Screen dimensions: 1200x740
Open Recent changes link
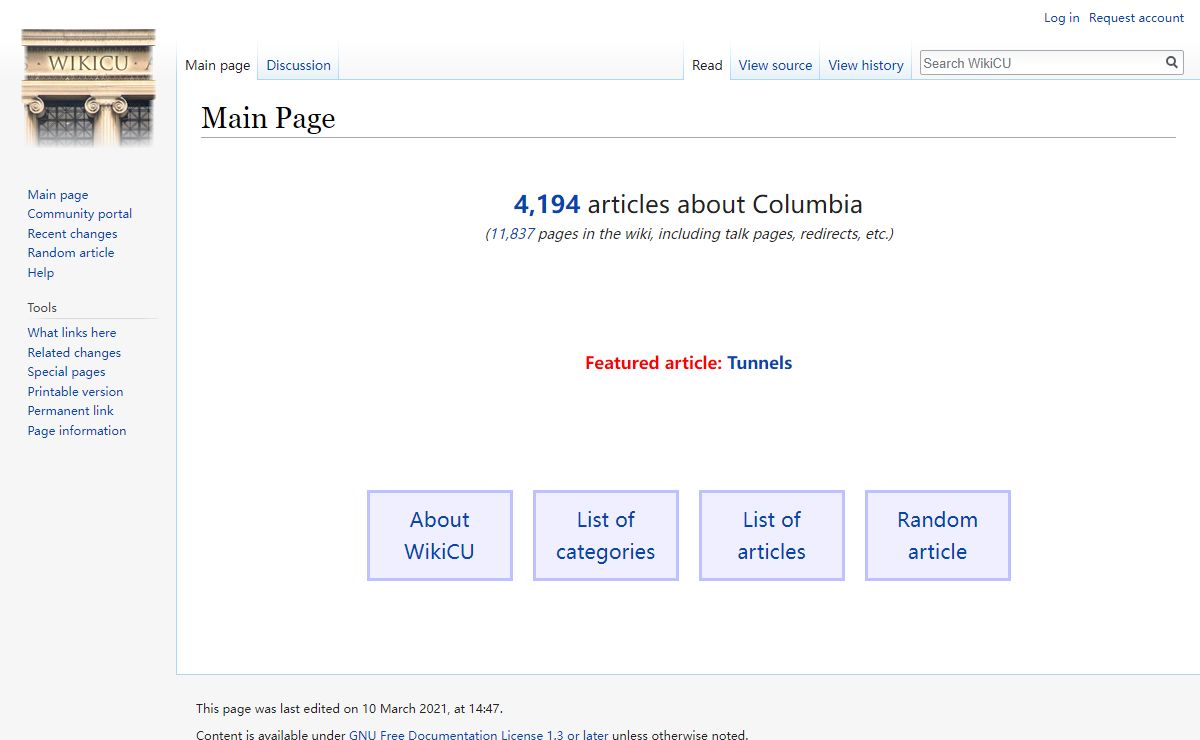tap(72, 233)
